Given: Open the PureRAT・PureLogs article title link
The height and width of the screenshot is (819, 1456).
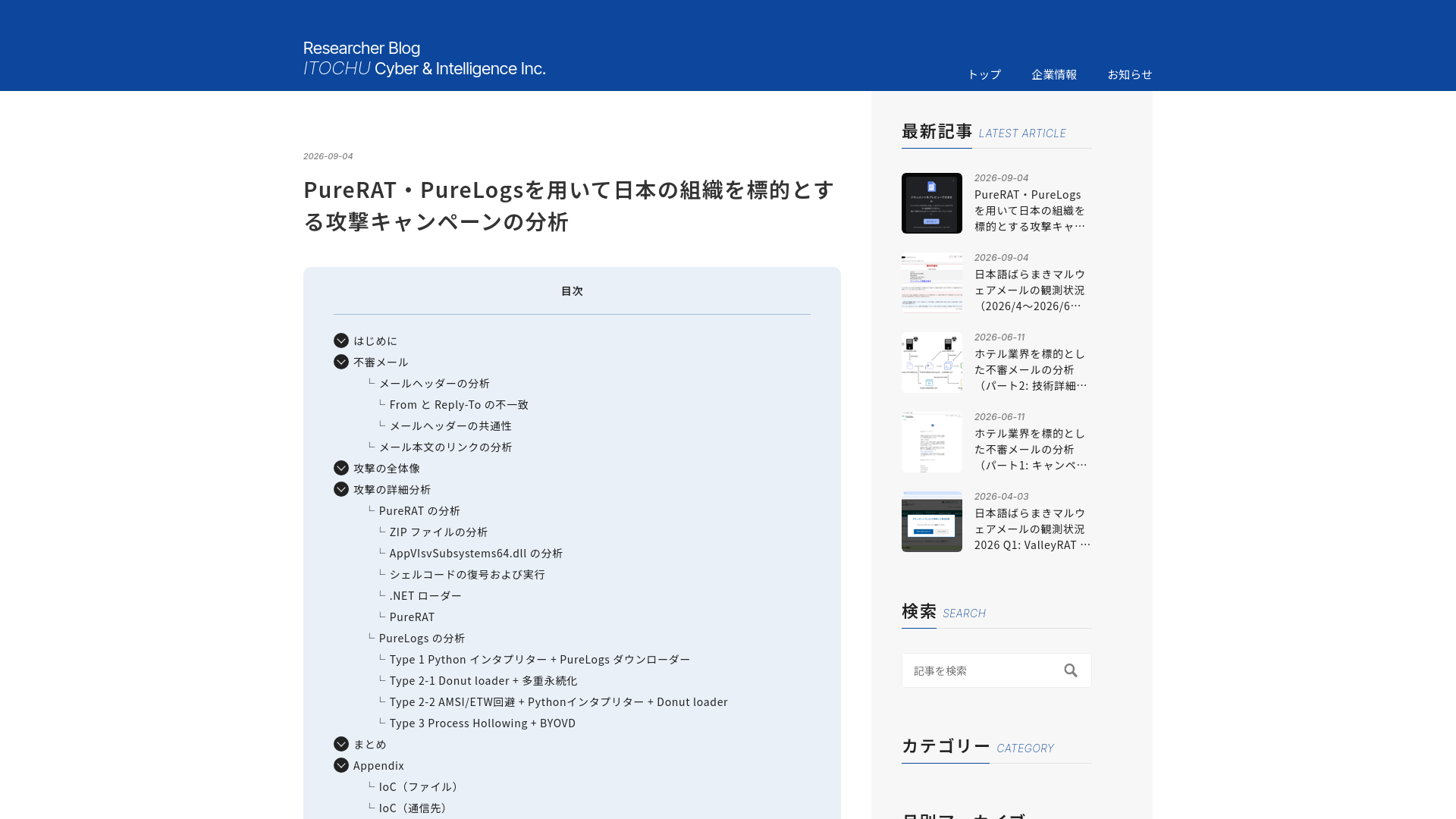Looking at the screenshot, I should point(570,205).
